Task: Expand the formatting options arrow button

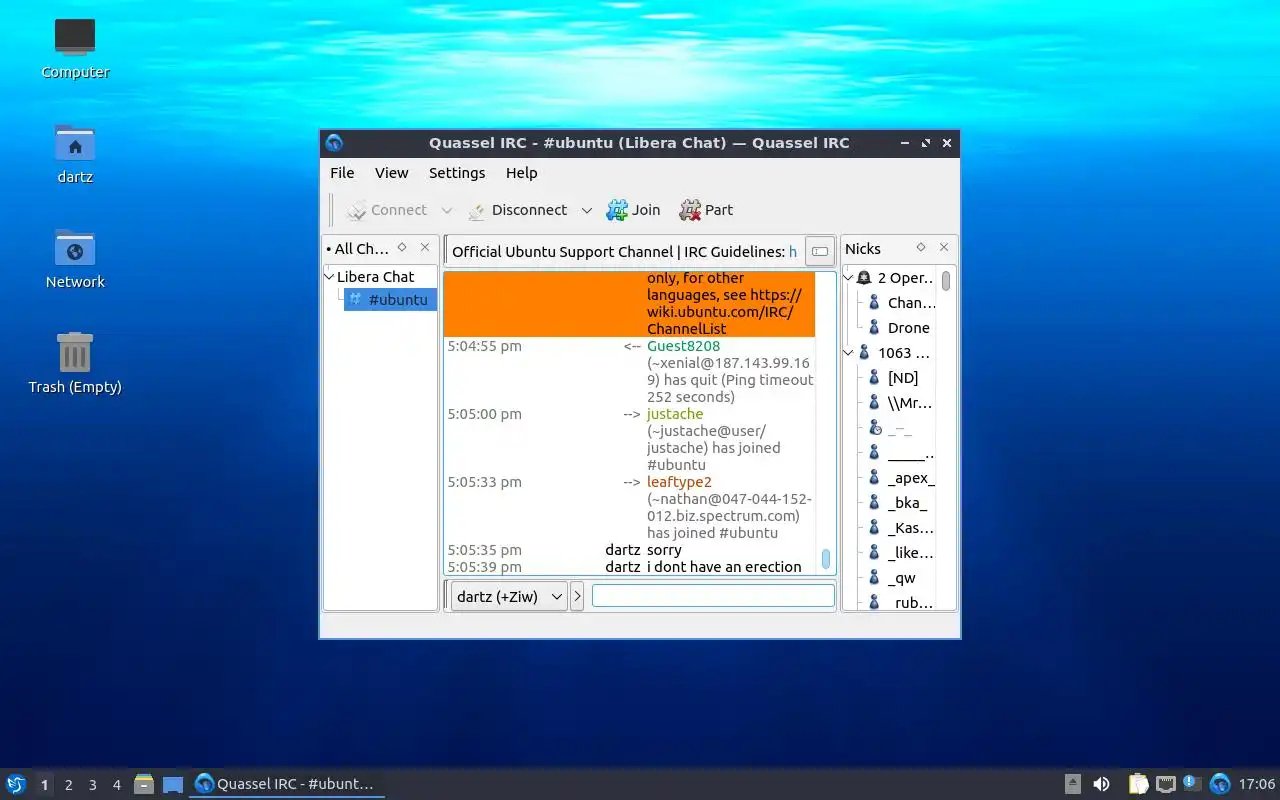Action: coord(577,597)
